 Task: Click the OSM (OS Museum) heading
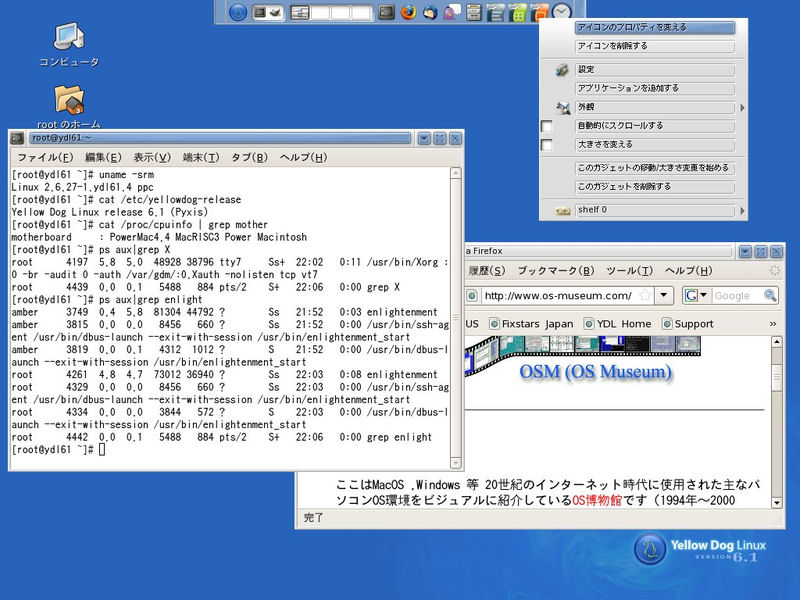click(595, 372)
